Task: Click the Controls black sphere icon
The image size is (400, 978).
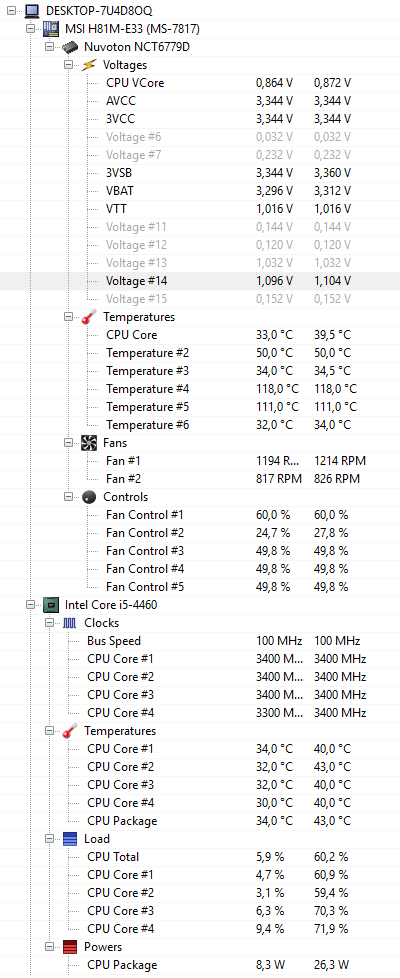Action: (x=89, y=497)
